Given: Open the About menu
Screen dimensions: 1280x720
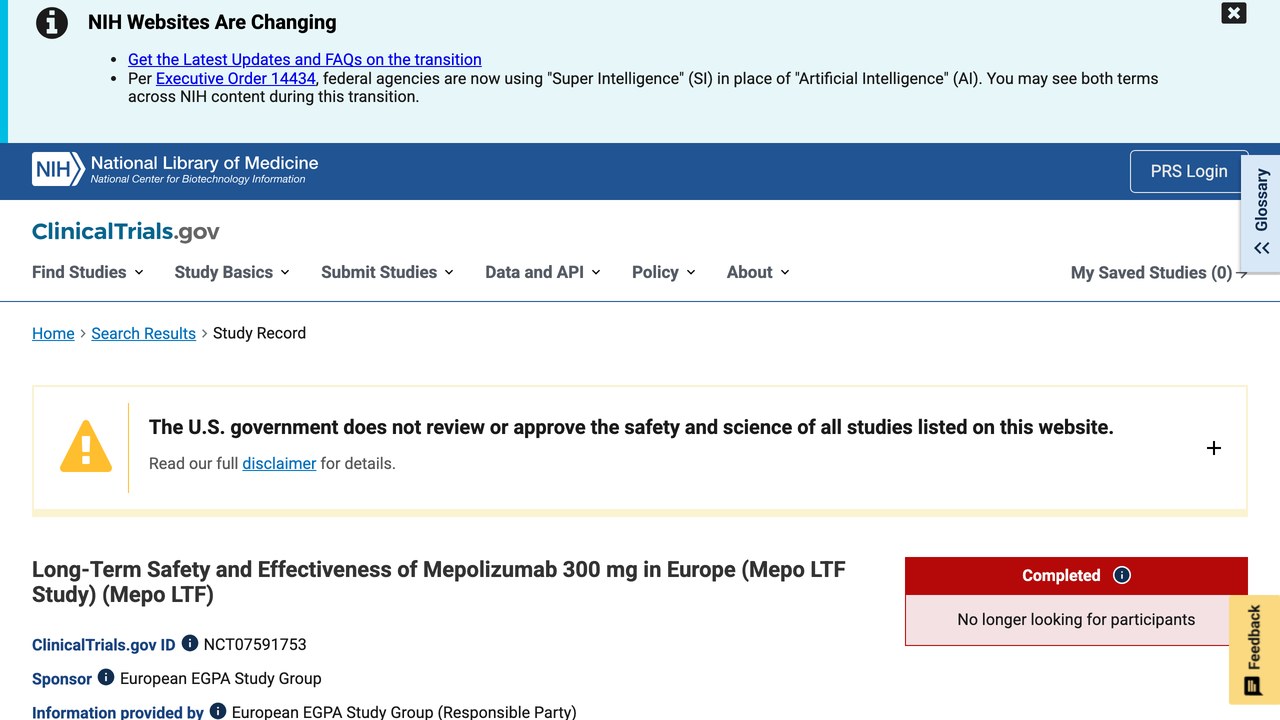Looking at the screenshot, I should 758,272.
